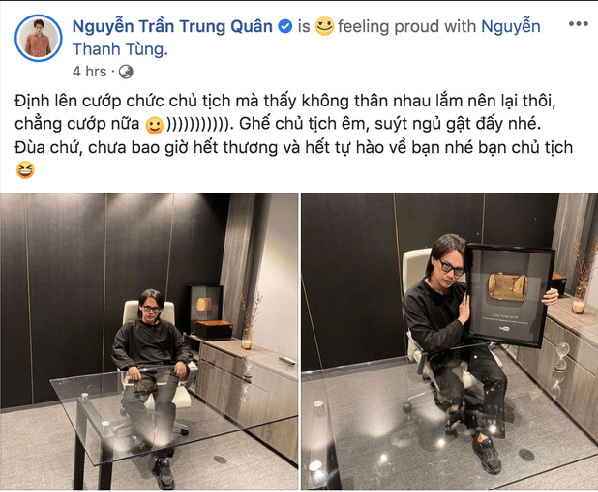Click the caption line starting 'Định lên cướp'
Viewport: 598px width, 492px height.
285,101
